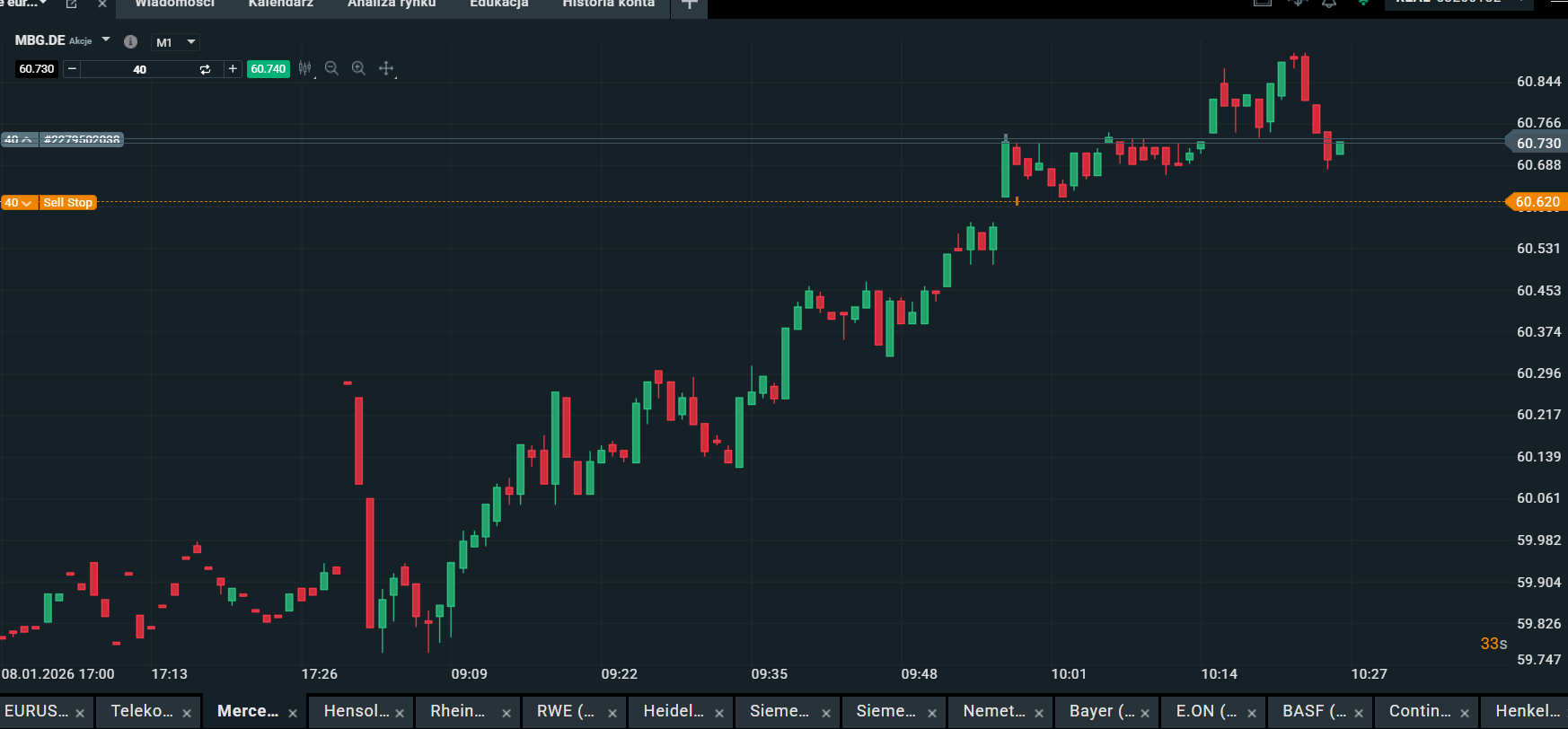
Task: Open the chart type candlestick selector
Action: 305,68
